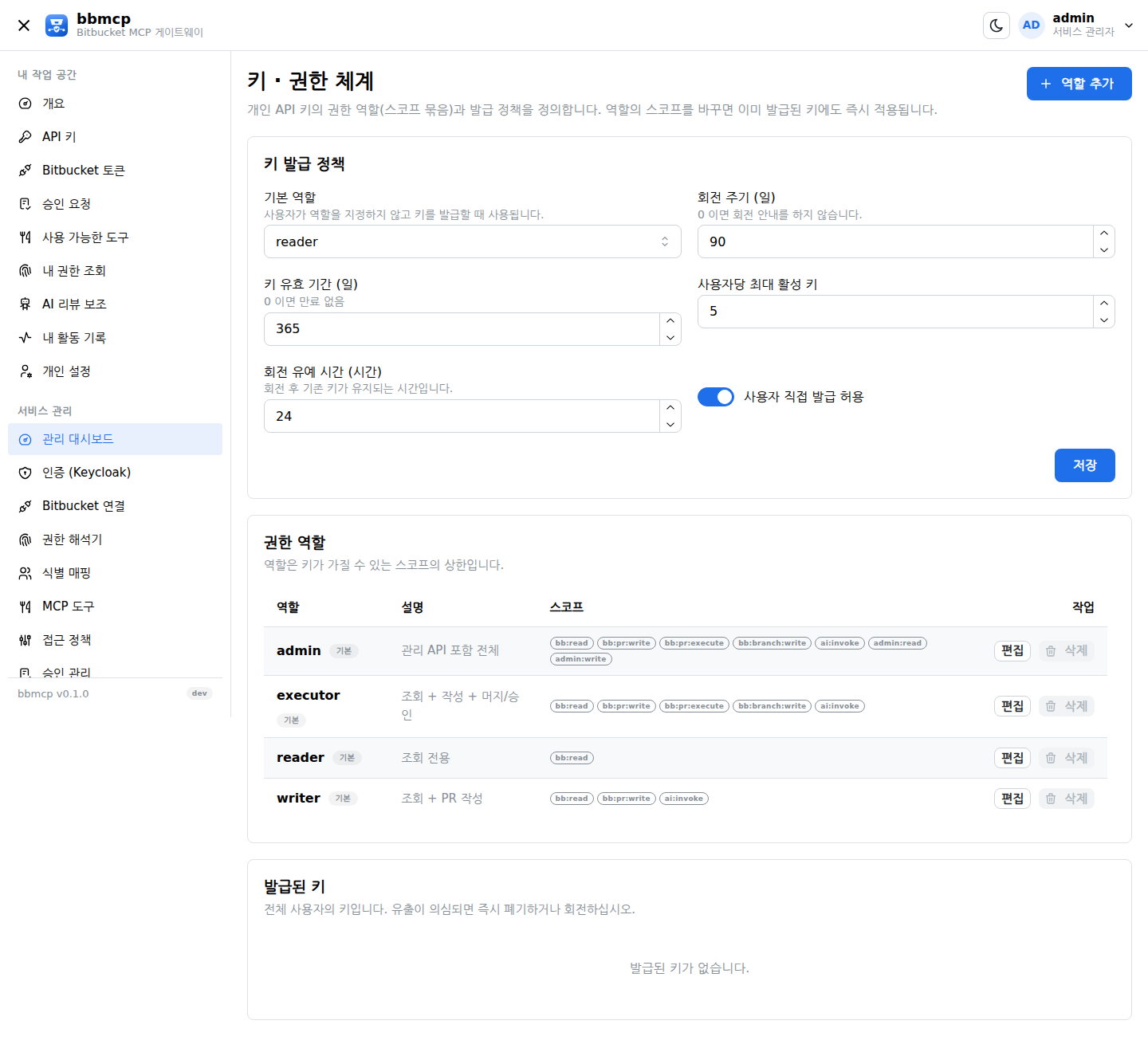Decrease 회전 주기 with the down arrow
1148x1052 pixels.
point(1104,250)
